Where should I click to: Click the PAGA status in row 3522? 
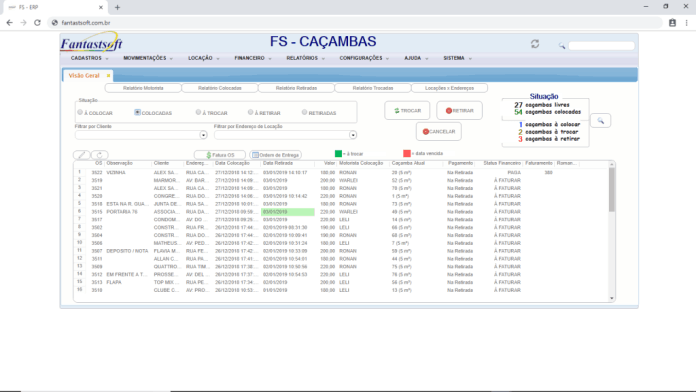pyautogui.click(x=514, y=173)
